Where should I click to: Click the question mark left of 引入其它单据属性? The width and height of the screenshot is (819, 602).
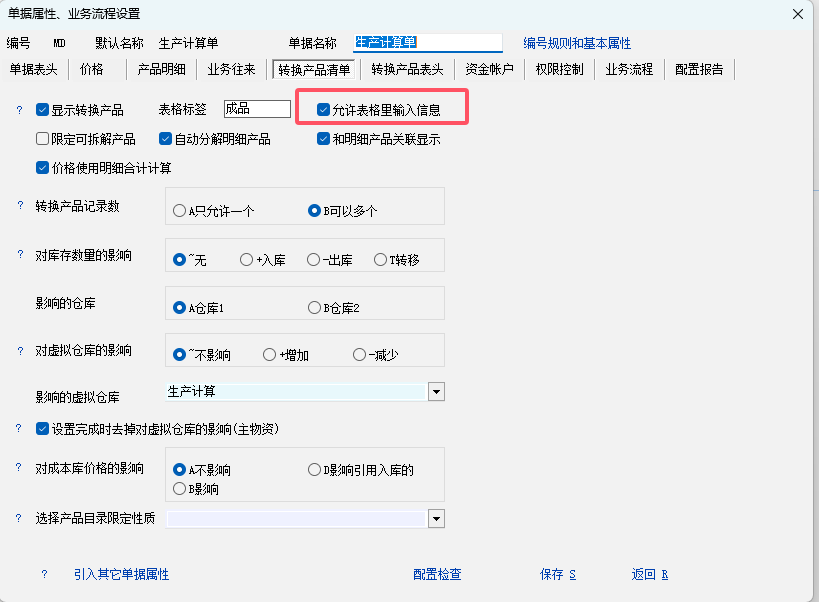[44, 575]
